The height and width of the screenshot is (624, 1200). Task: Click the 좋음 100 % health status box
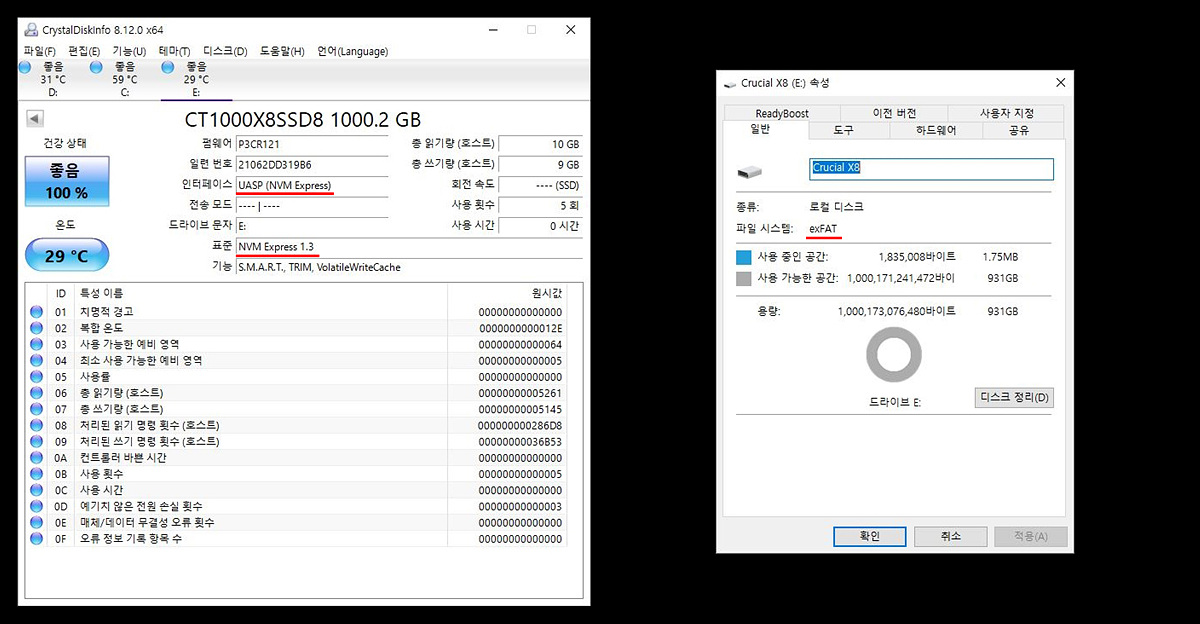click(x=67, y=182)
